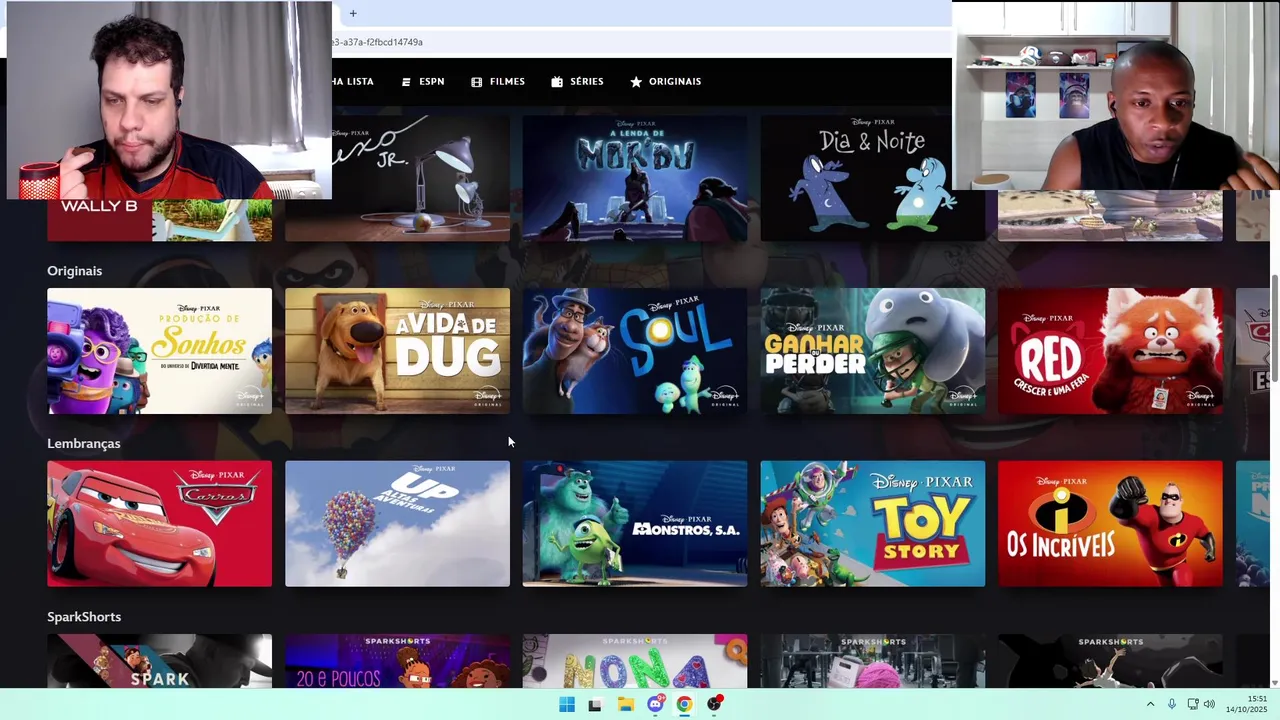Open network settings tray icon

coord(1193,704)
